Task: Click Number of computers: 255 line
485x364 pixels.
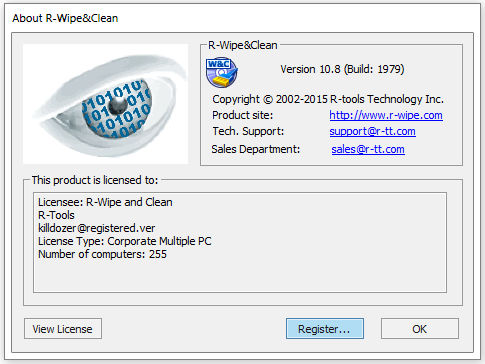Action: (x=102, y=254)
